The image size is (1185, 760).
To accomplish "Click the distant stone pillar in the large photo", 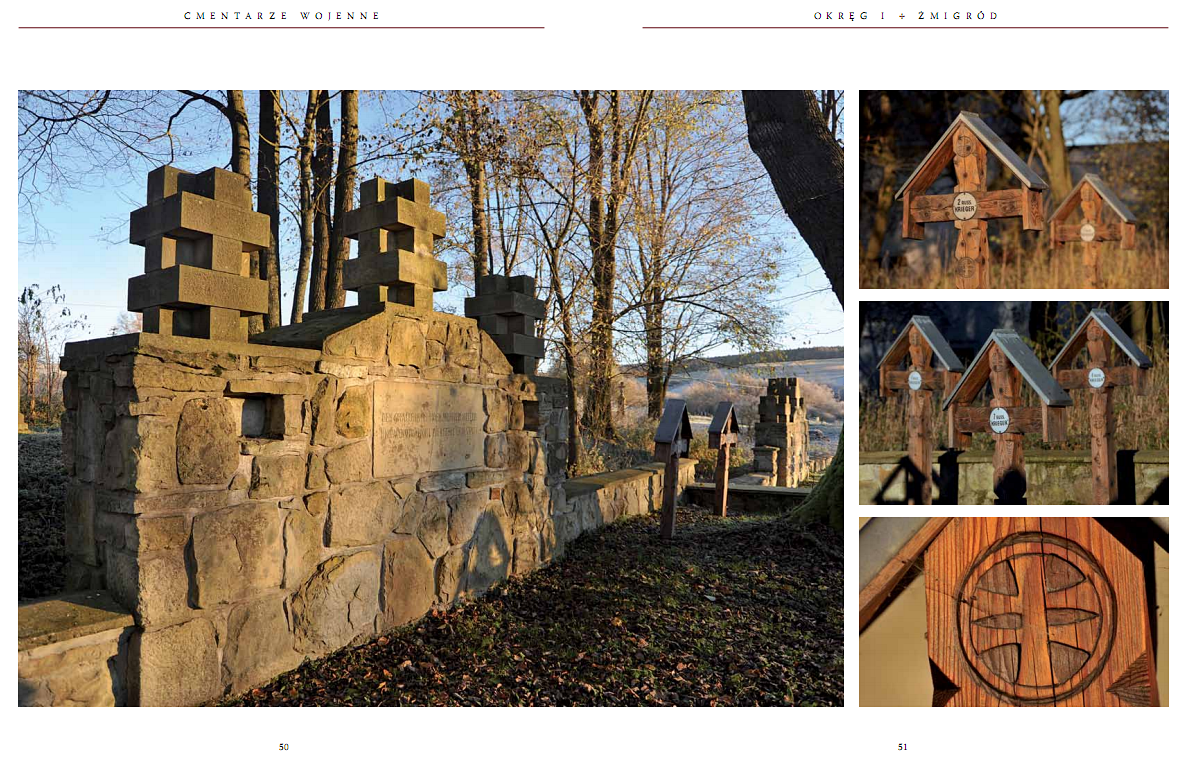I will tap(781, 430).
